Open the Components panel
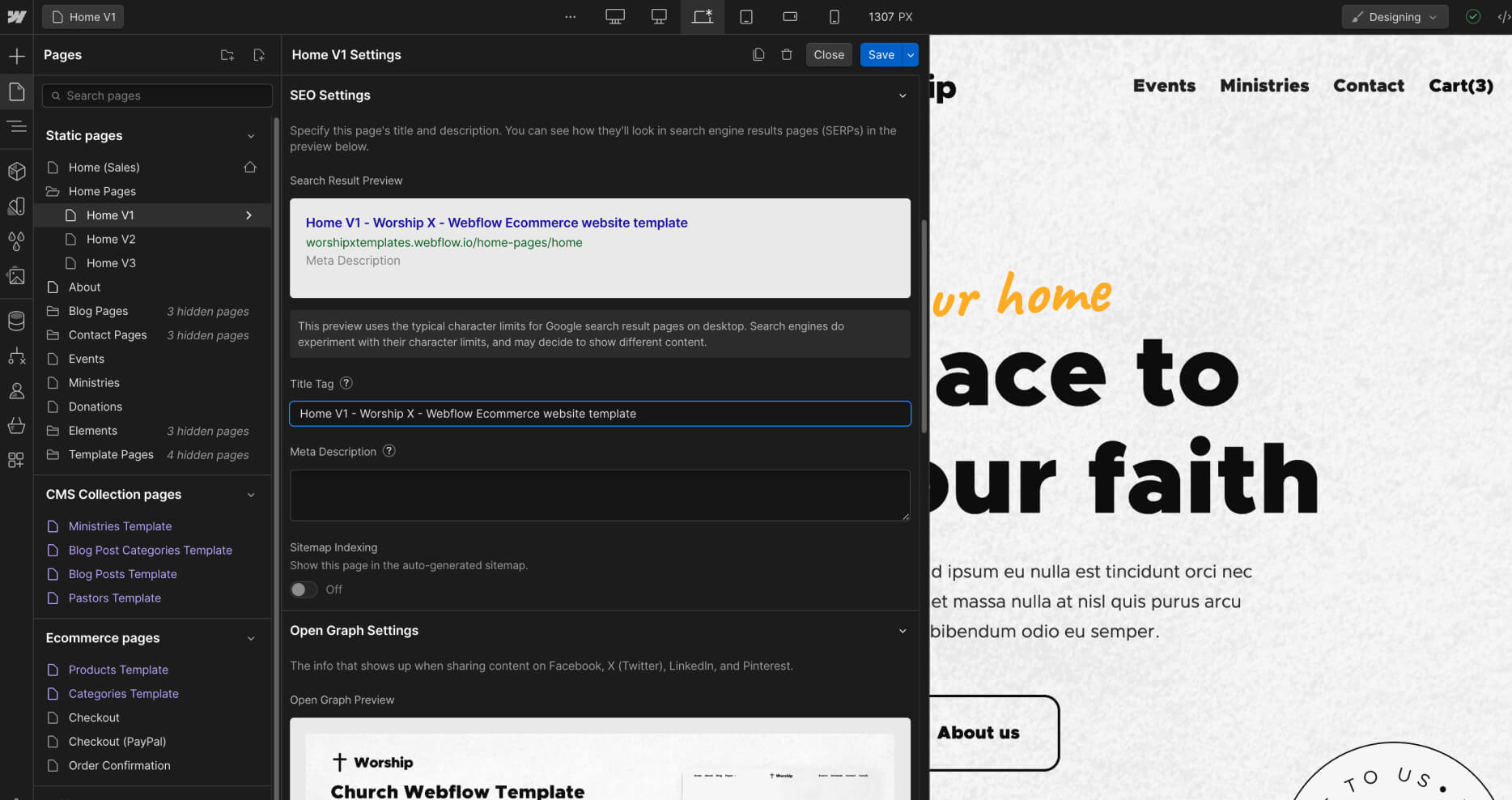Image resolution: width=1512 pixels, height=800 pixels. click(17, 171)
